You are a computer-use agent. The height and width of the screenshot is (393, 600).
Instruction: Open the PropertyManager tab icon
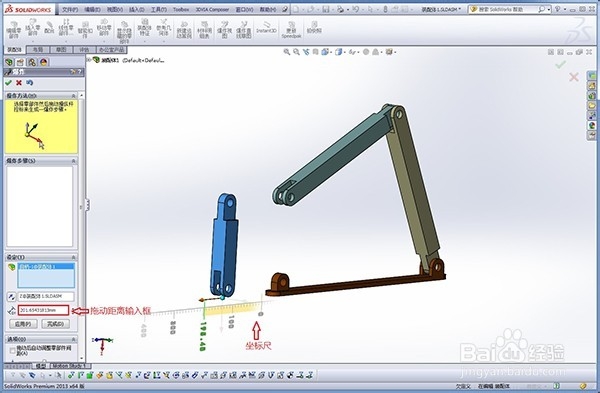point(20,62)
